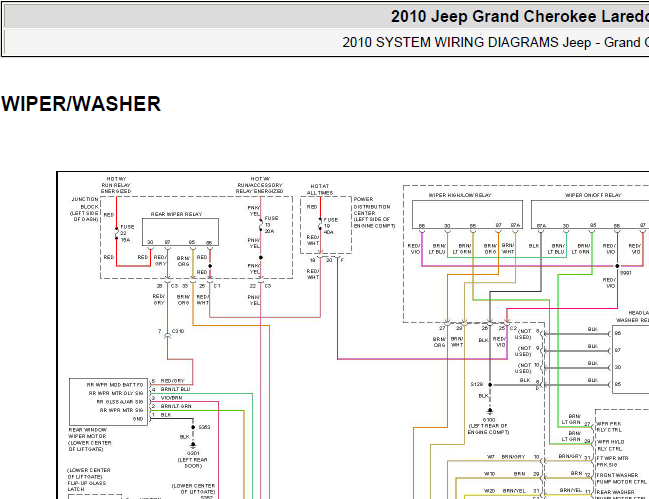This screenshot has width=649, height=499.
Task: Click the S363 splice label
Action: click(x=204, y=427)
